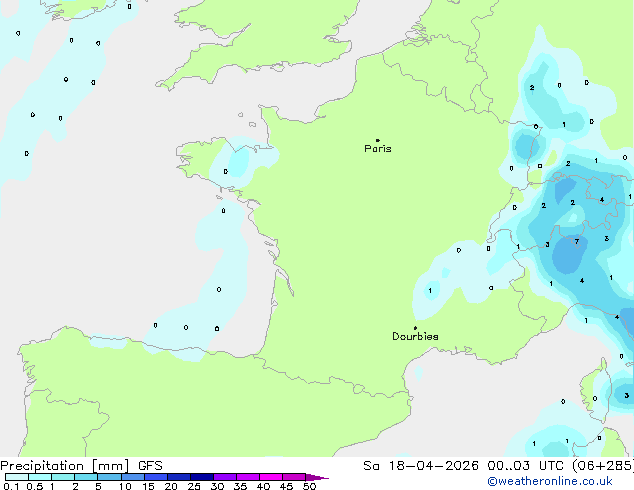This screenshot has width=634, height=490.
Task: Select the 2–5 mm legend swatch
Action: point(86,477)
